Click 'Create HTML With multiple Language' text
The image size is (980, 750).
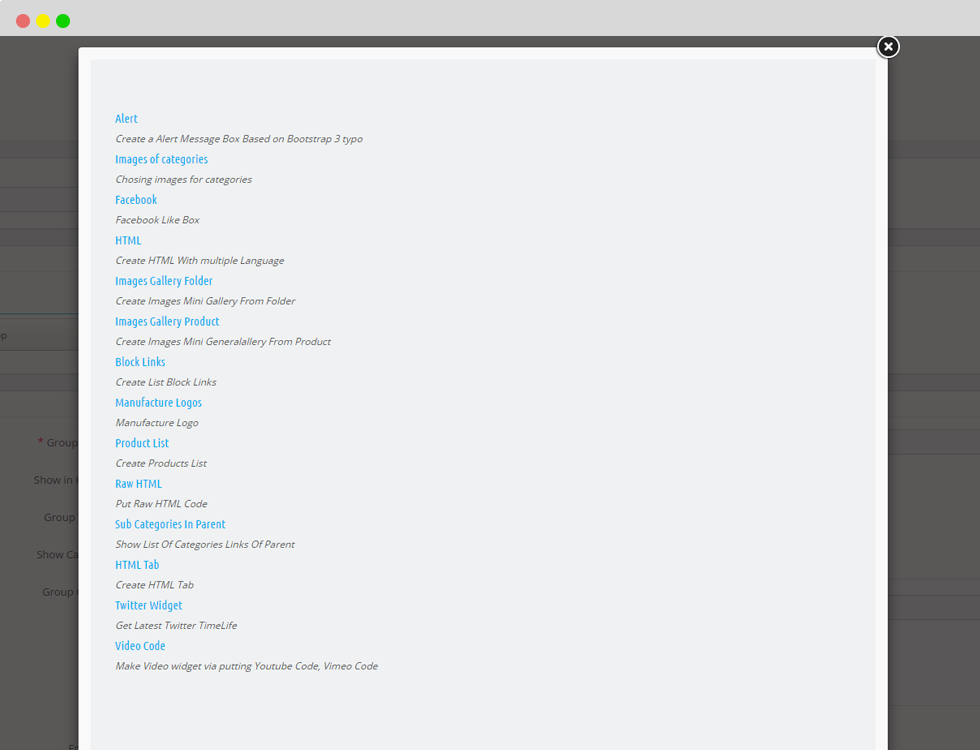click(199, 261)
